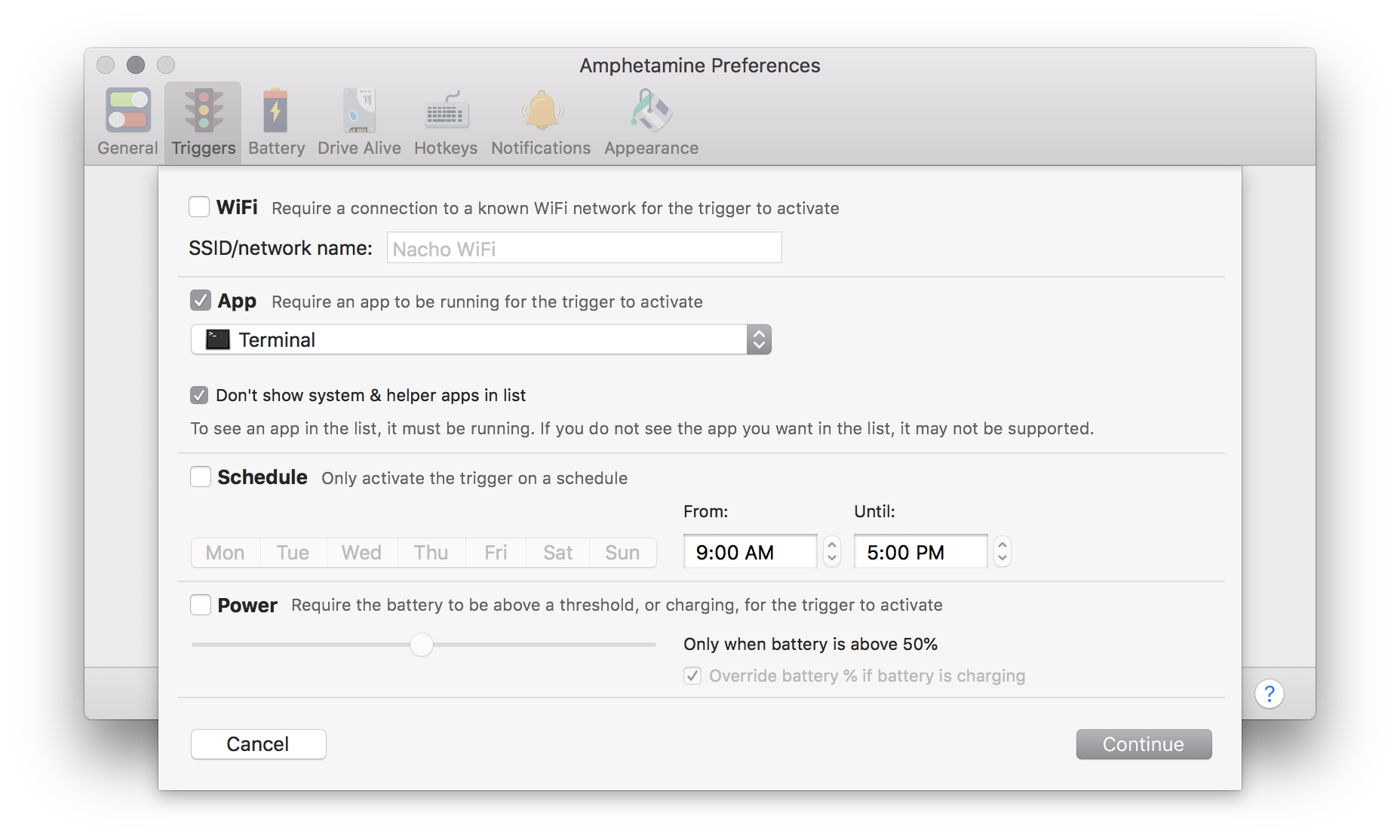Click the Cancel button
The width and height of the screenshot is (1400, 840).
click(258, 744)
